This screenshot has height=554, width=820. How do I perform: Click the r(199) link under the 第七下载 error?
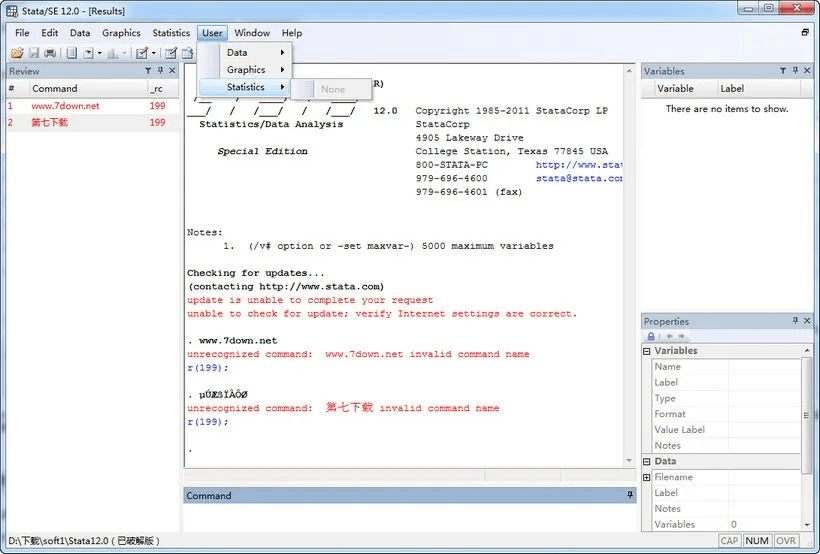(x=208, y=422)
